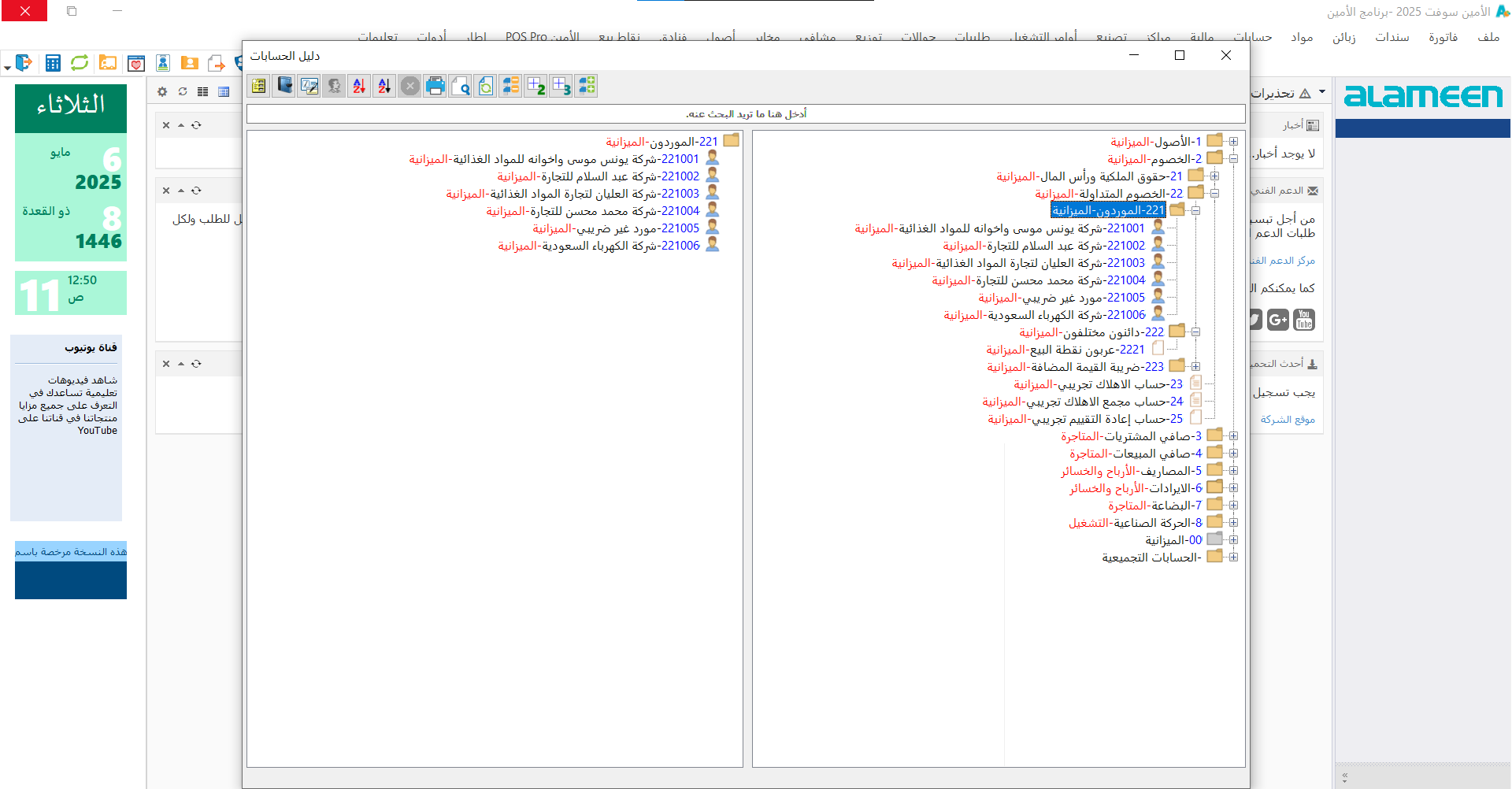
Task: Open the سندات menu
Action: tap(1392, 37)
